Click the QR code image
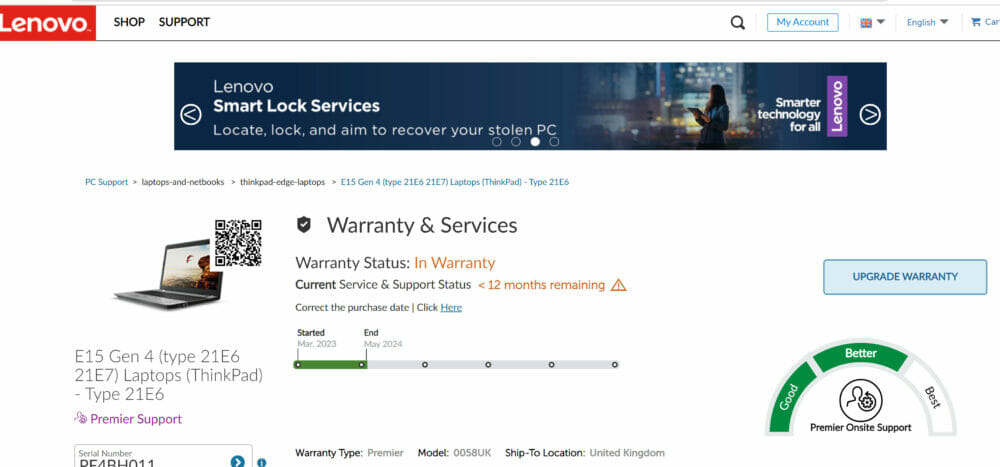 [238, 242]
